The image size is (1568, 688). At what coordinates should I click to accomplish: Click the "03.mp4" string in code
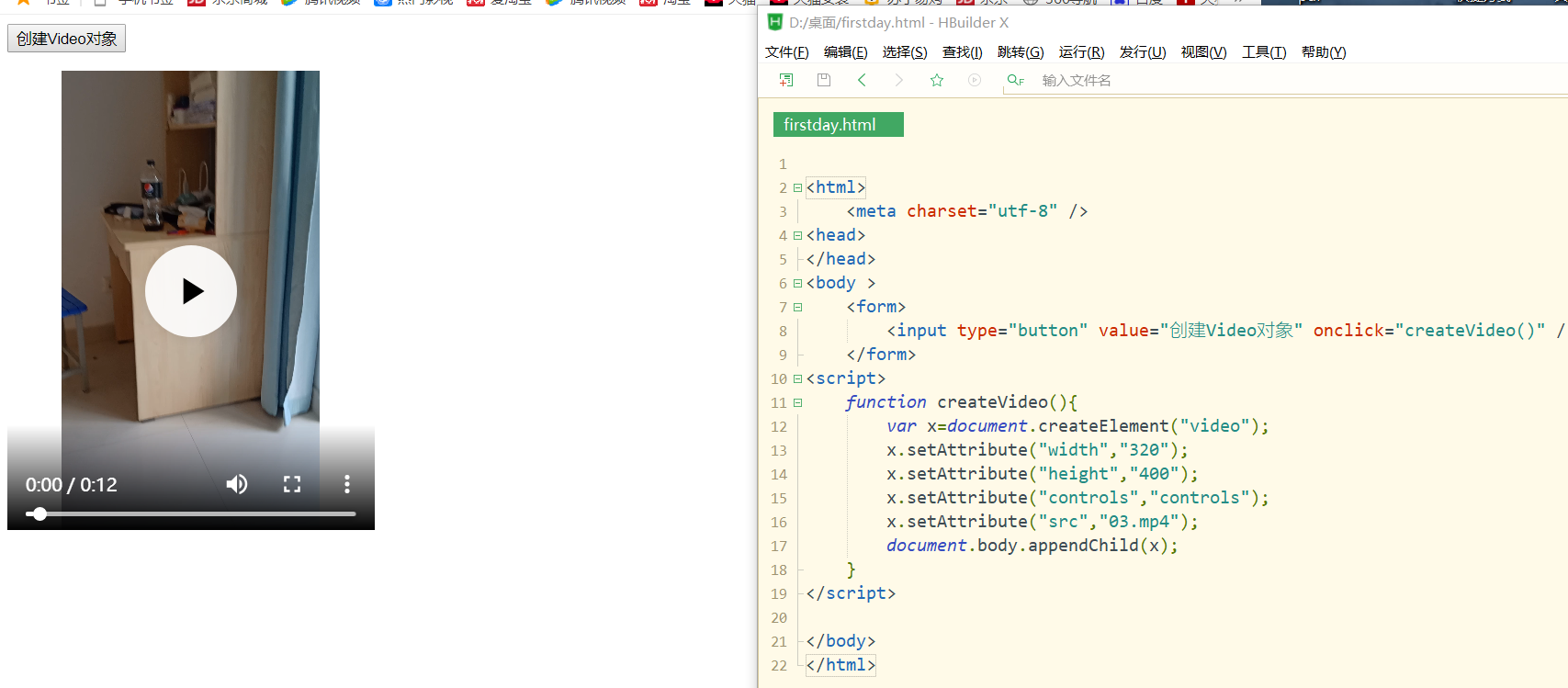1139,522
